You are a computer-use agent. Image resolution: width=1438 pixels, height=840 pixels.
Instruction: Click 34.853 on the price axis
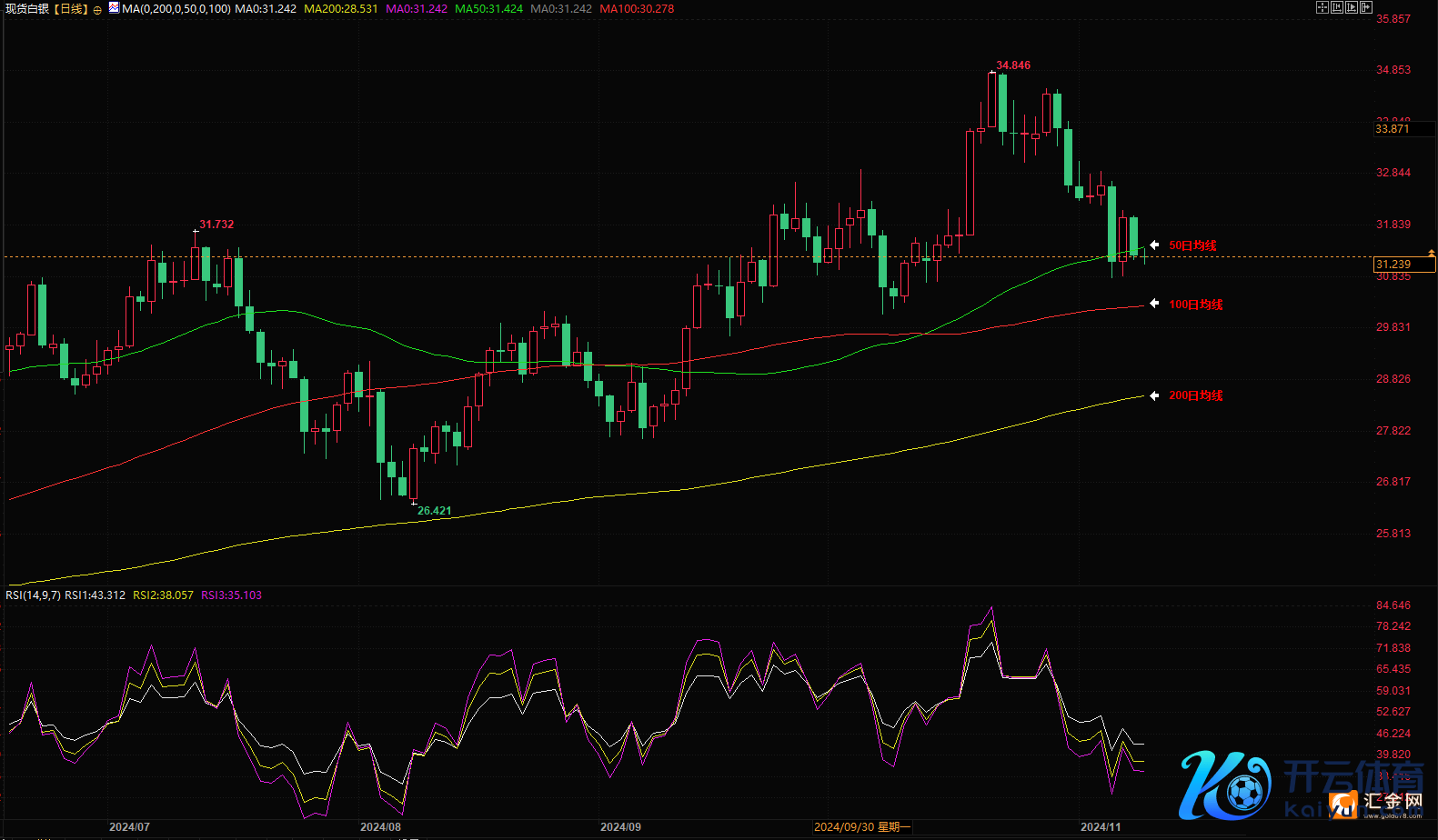coord(1393,70)
